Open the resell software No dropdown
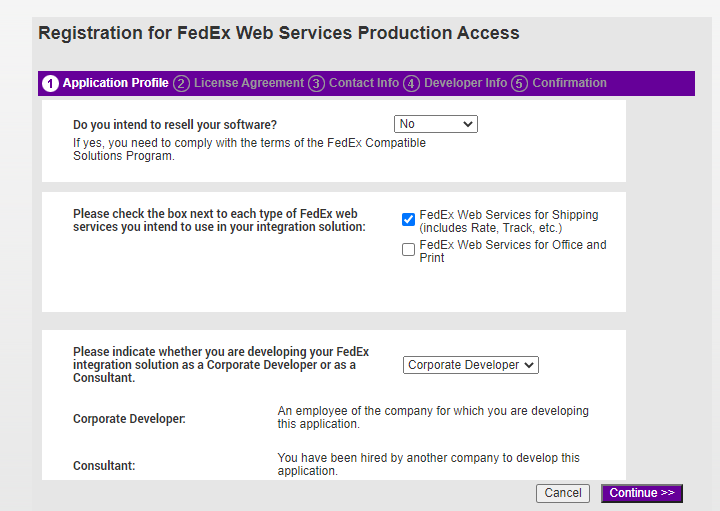This screenshot has width=720, height=511. pyautogui.click(x=436, y=124)
